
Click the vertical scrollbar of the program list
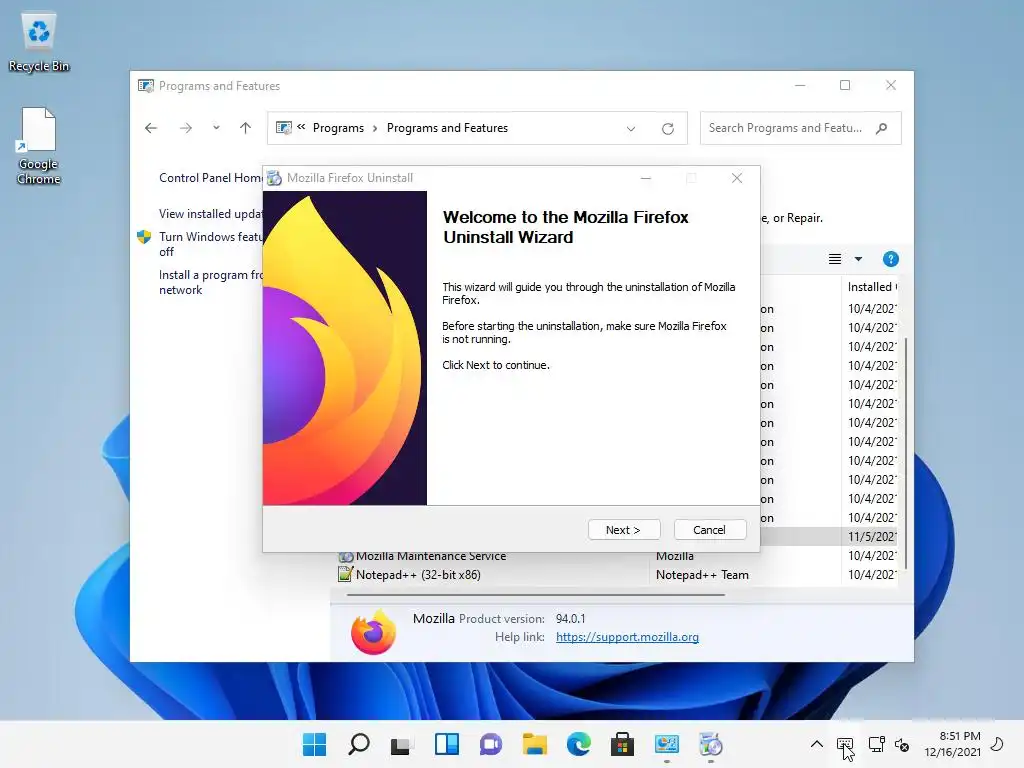904,451
